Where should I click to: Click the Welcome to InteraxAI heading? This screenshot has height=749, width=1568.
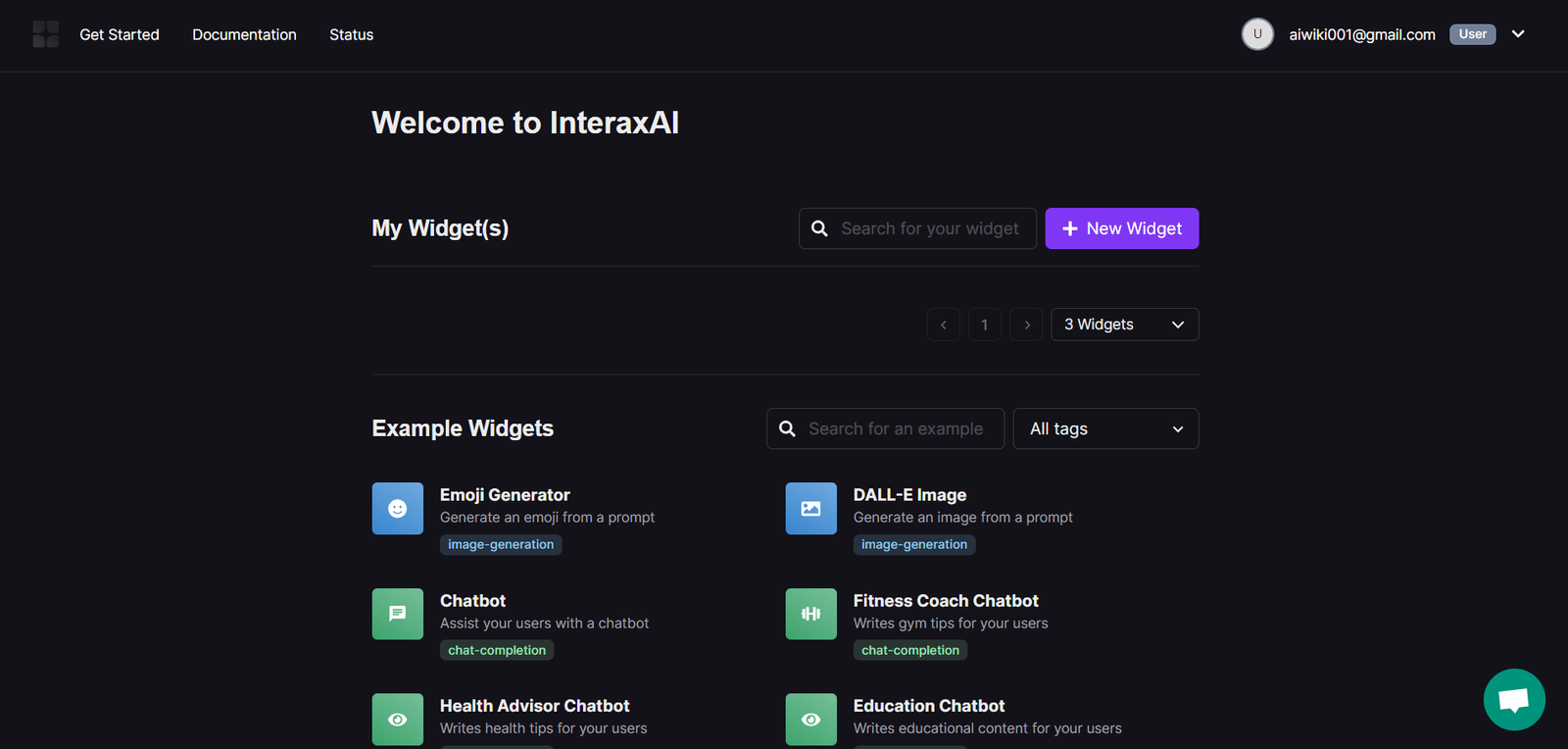[x=525, y=123]
